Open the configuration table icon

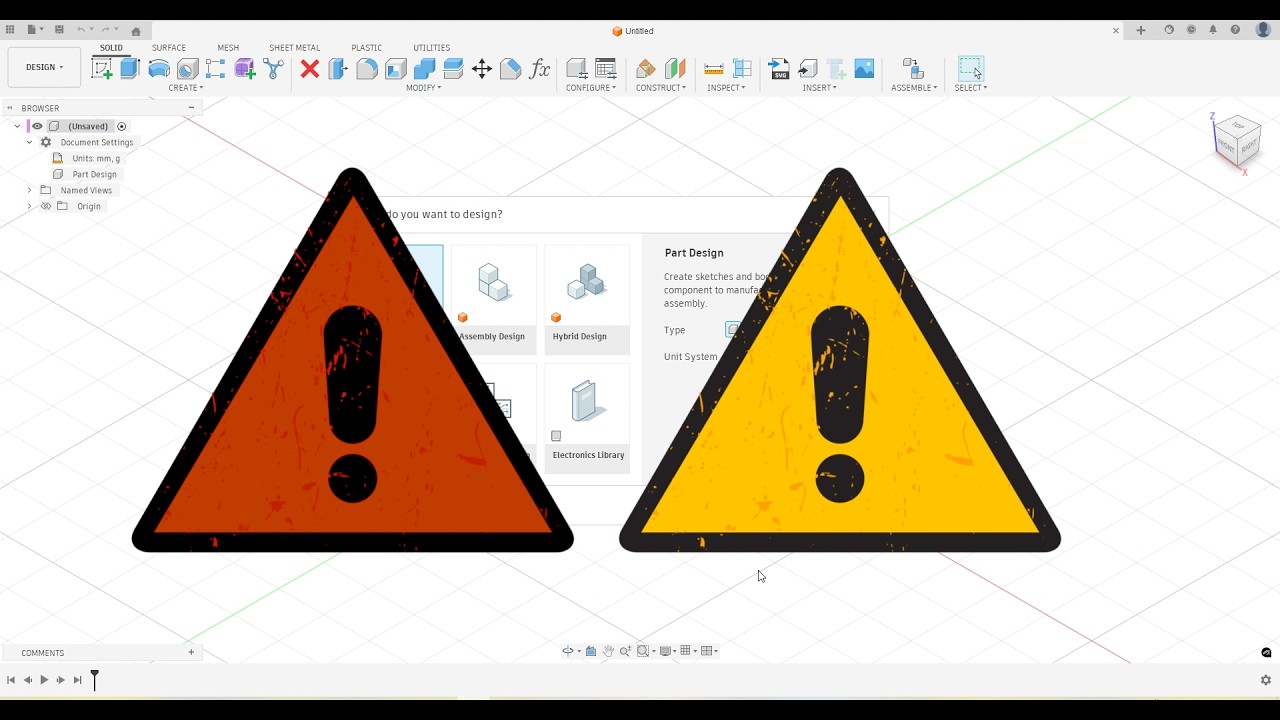coord(606,69)
